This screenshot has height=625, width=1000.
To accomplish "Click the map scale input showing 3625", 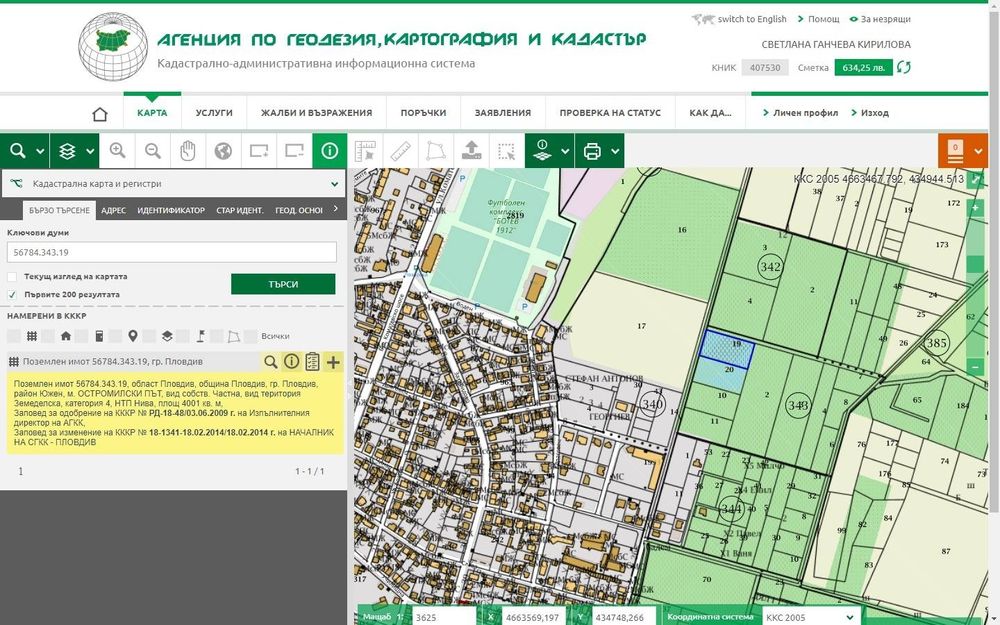I will click(x=443, y=617).
